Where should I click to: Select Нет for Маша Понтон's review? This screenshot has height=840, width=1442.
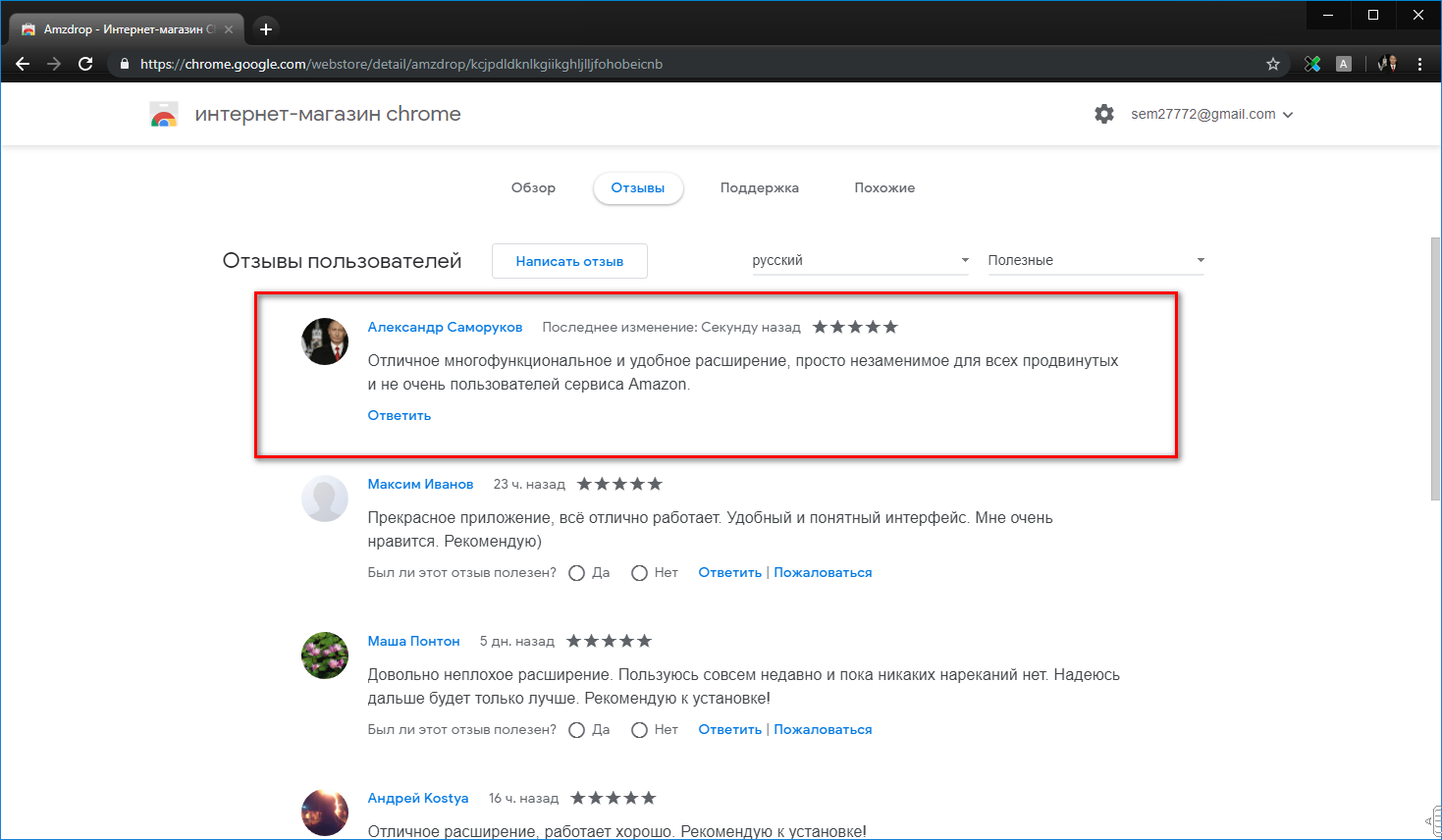639,730
